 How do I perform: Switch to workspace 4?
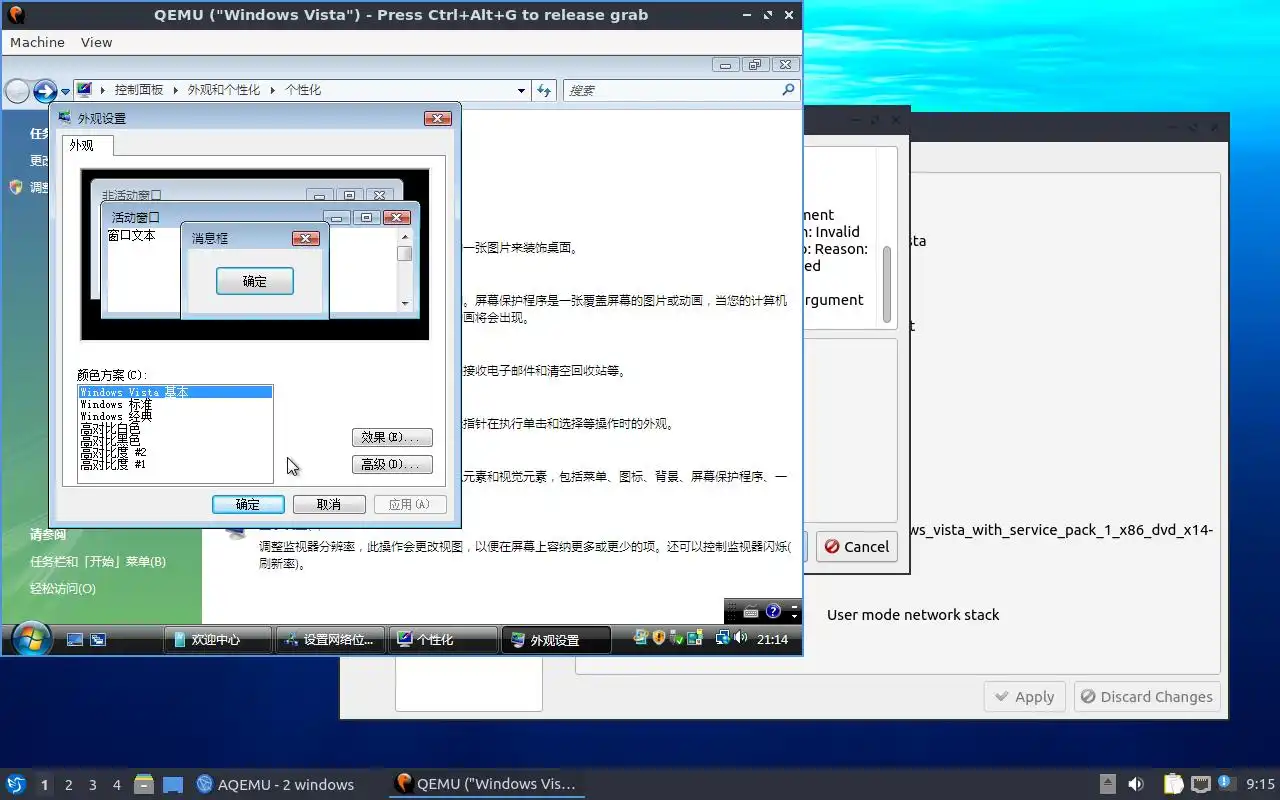117,785
